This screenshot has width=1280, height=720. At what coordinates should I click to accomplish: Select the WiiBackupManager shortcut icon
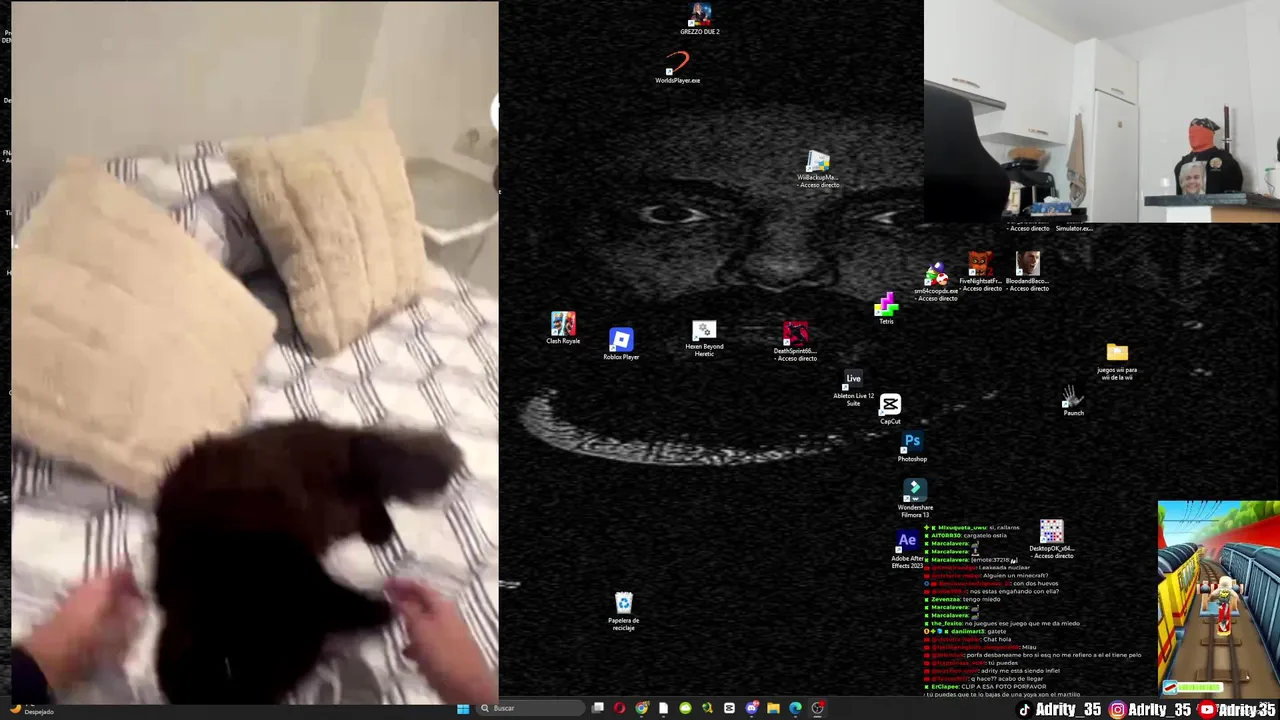(818, 169)
